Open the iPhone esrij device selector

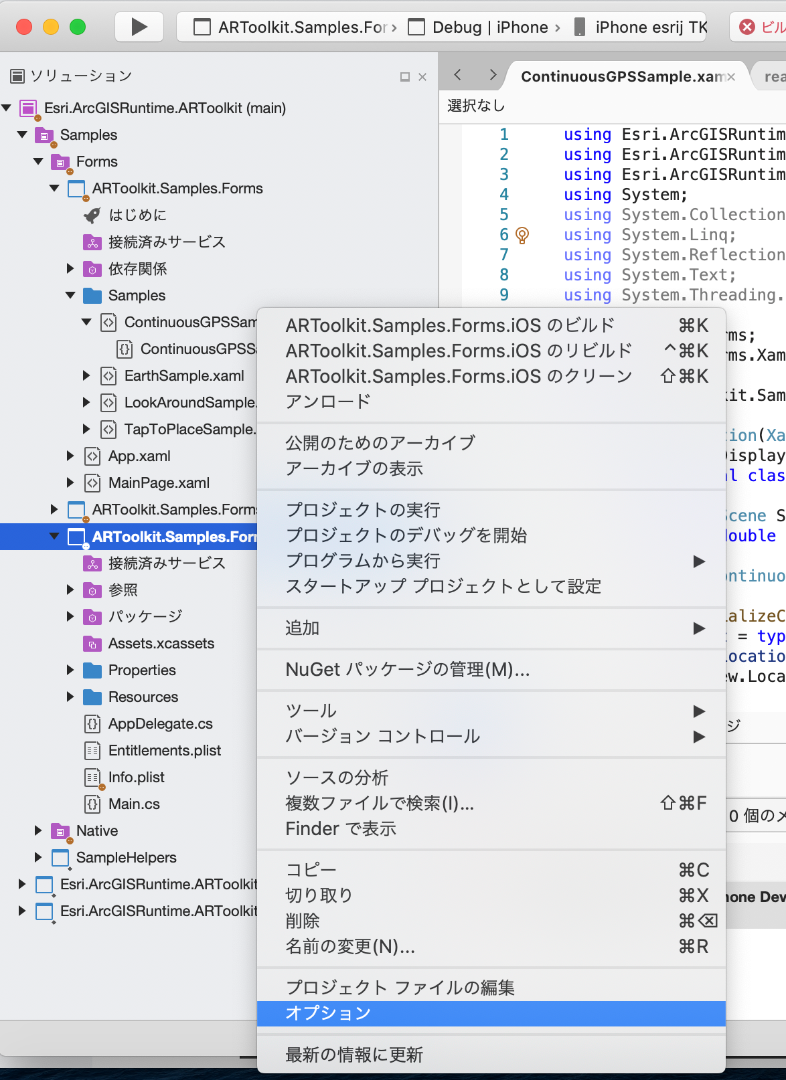point(641,28)
